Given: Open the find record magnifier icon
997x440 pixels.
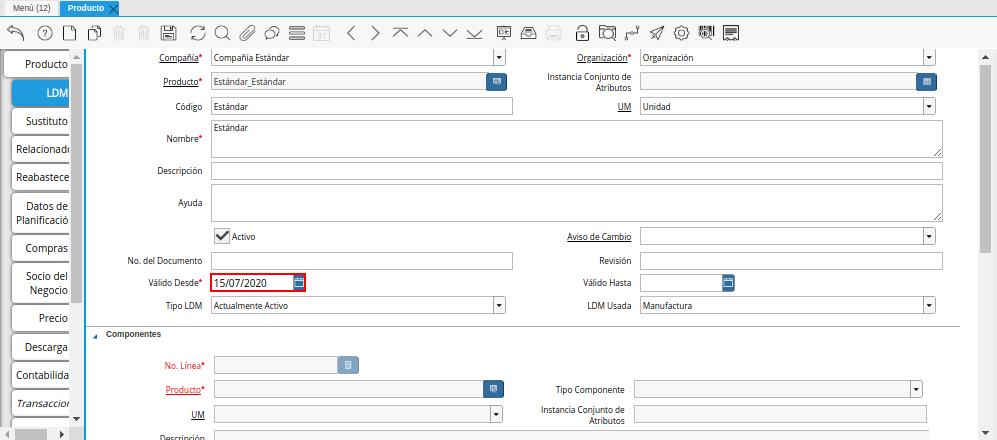Looking at the screenshot, I should (222, 33).
